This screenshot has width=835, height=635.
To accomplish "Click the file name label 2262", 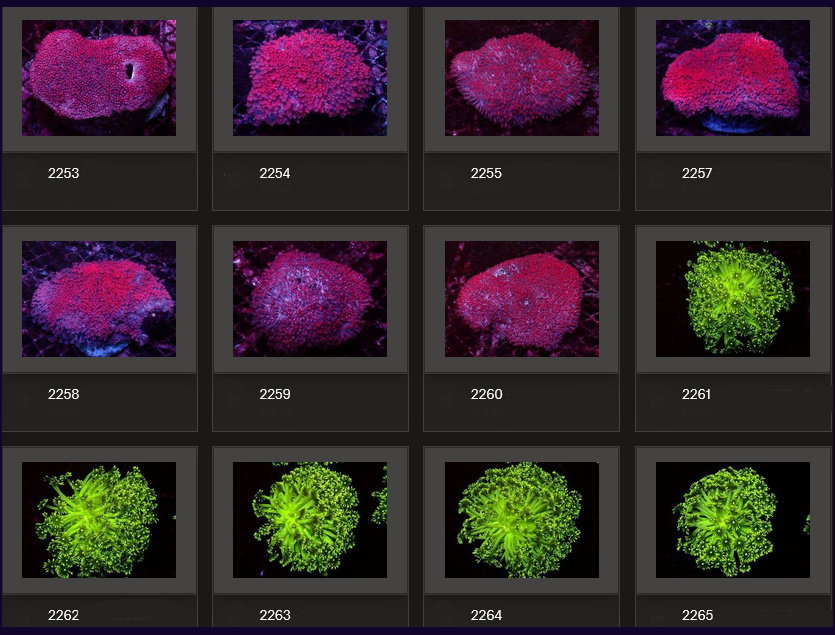I will [x=63, y=615].
